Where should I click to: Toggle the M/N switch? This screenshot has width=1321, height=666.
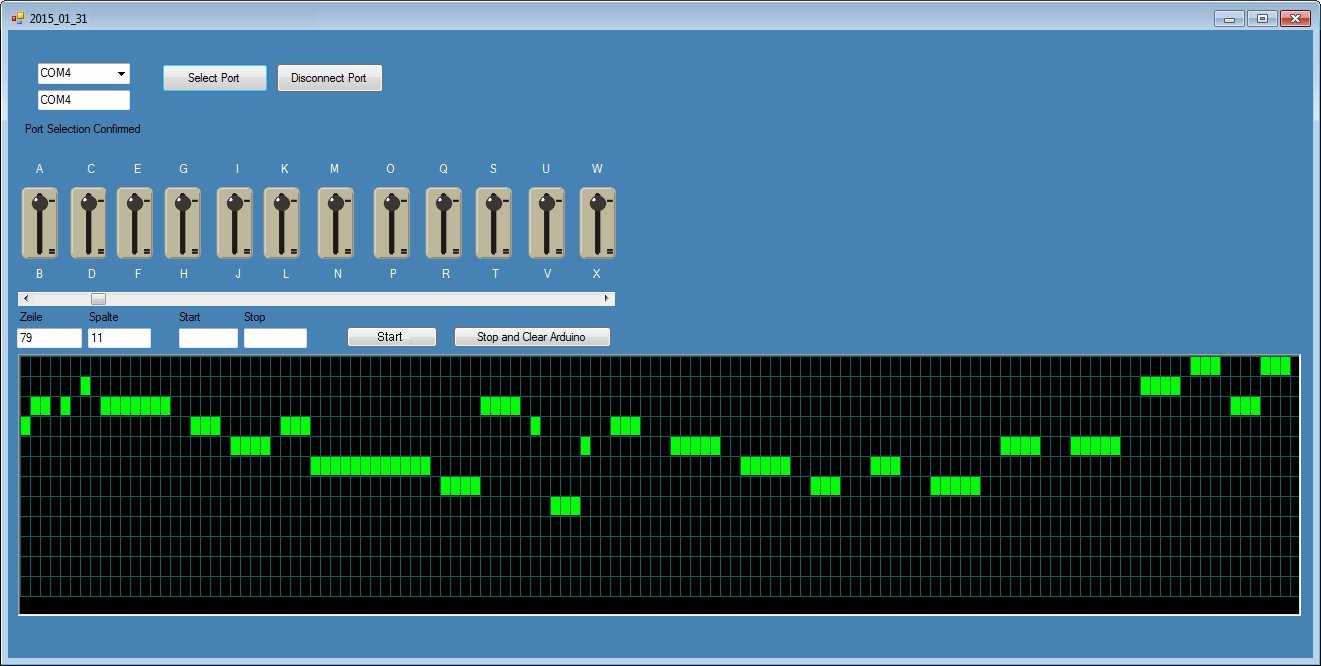pos(336,223)
